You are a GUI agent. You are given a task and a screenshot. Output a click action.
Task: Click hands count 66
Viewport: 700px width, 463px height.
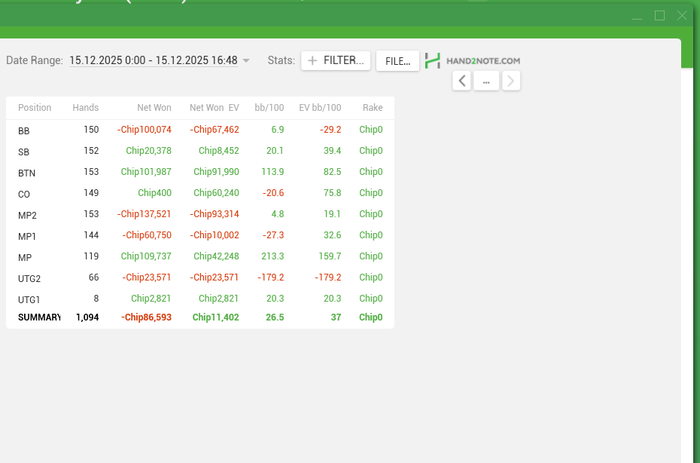[93, 277]
